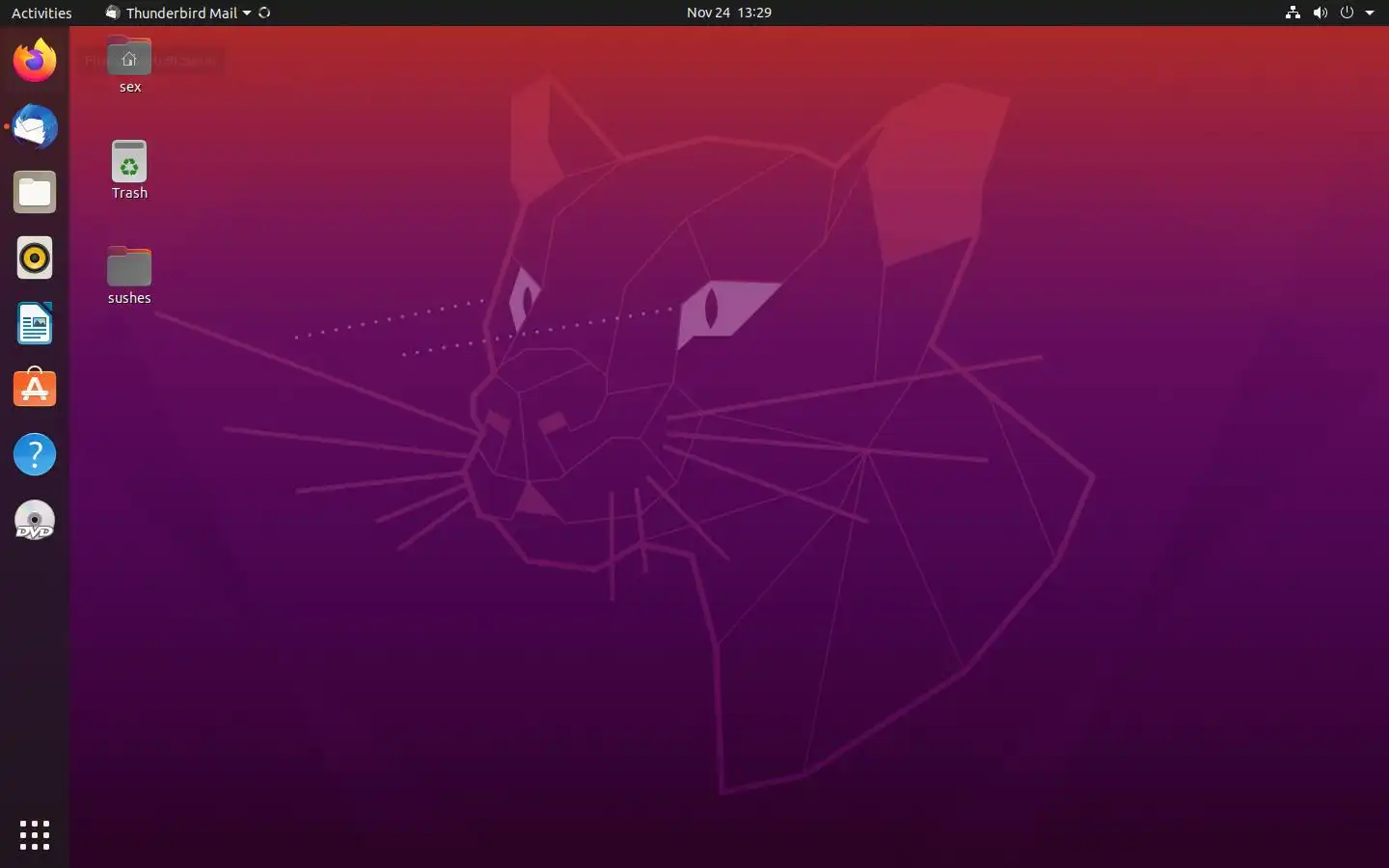1389x868 pixels.
Task: Click the network status icon
Action: [1293, 13]
